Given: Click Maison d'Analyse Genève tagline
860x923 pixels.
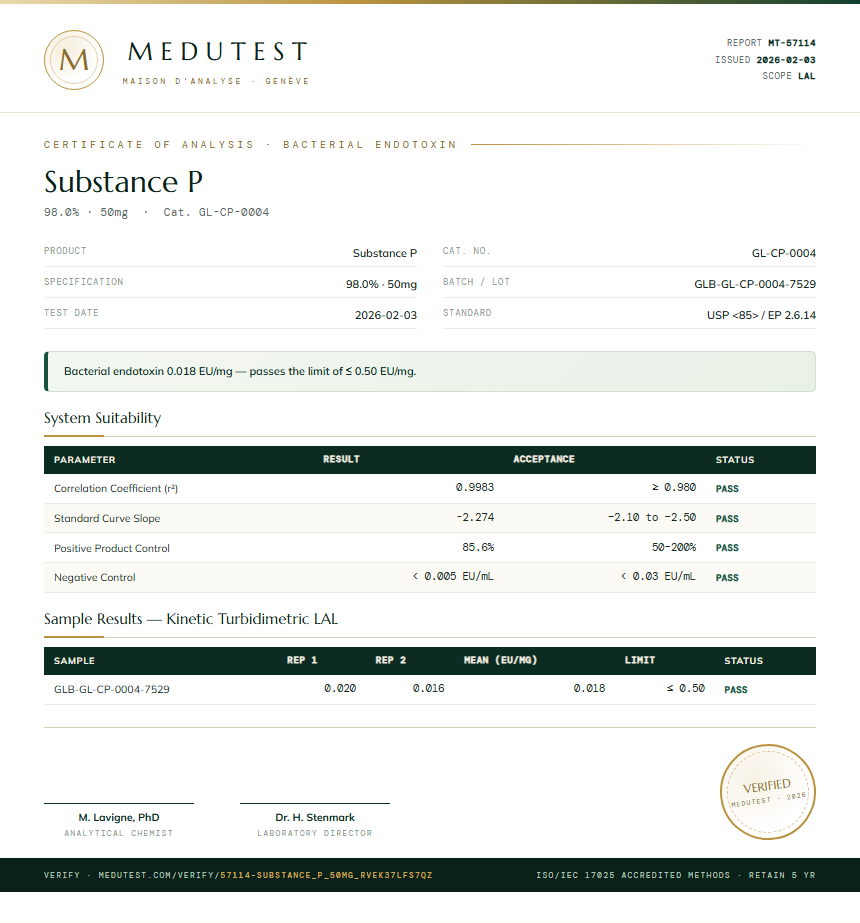Looking at the screenshot, I should coord(215,81).
